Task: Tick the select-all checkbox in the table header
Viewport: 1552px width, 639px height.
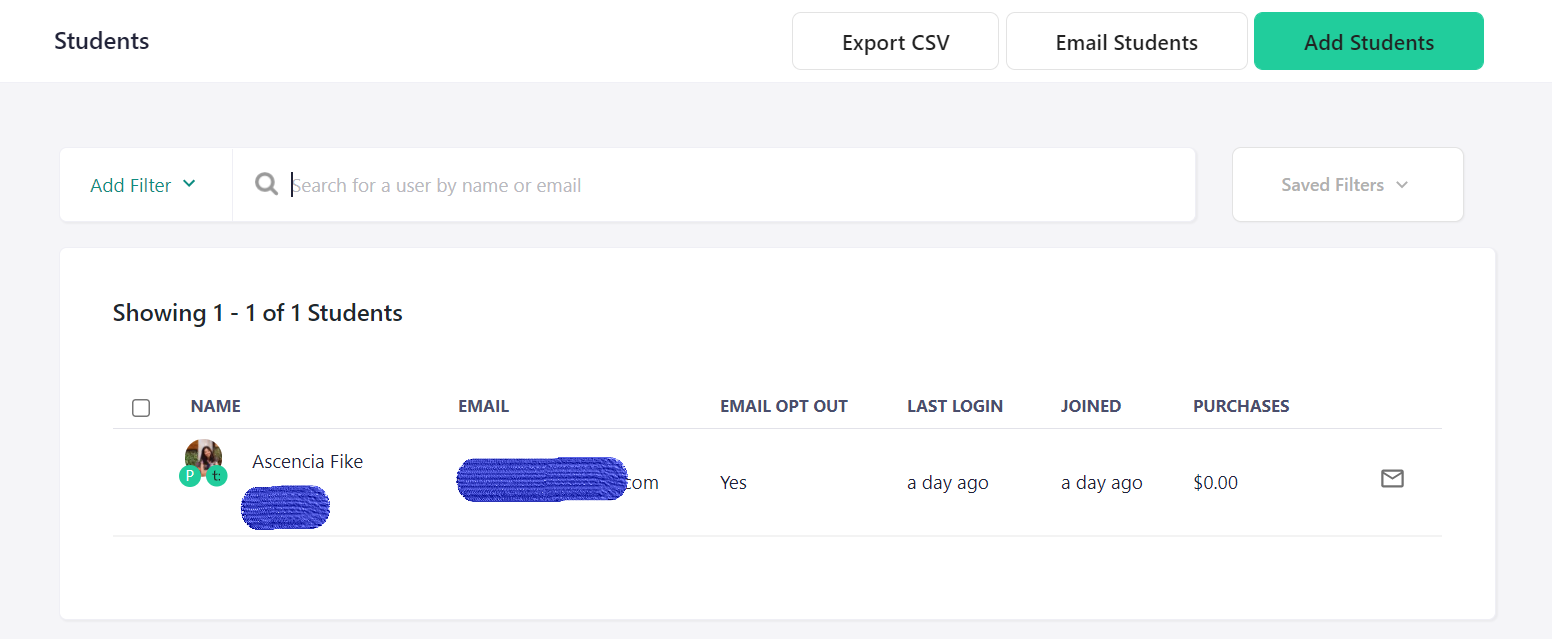Action: tap(141, 407)
